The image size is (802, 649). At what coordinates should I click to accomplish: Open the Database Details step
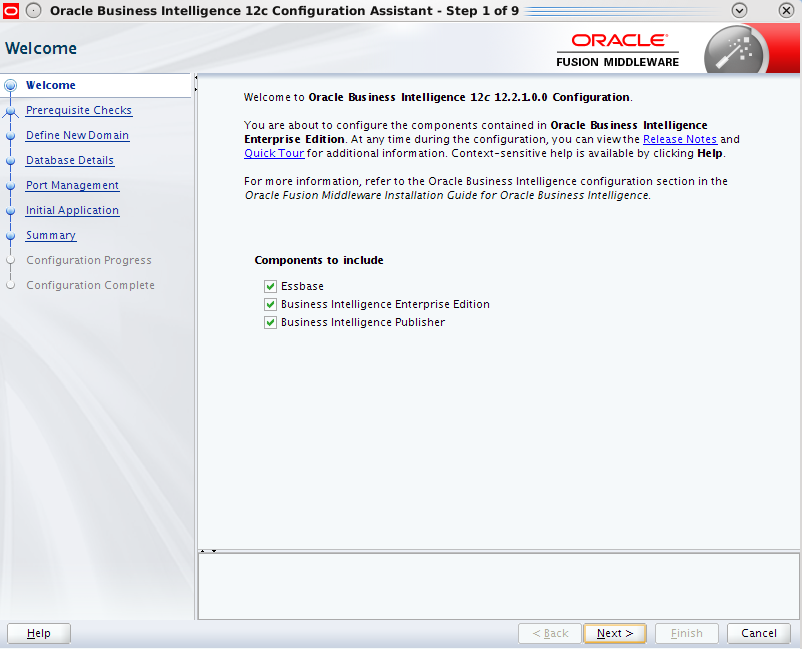70,161
